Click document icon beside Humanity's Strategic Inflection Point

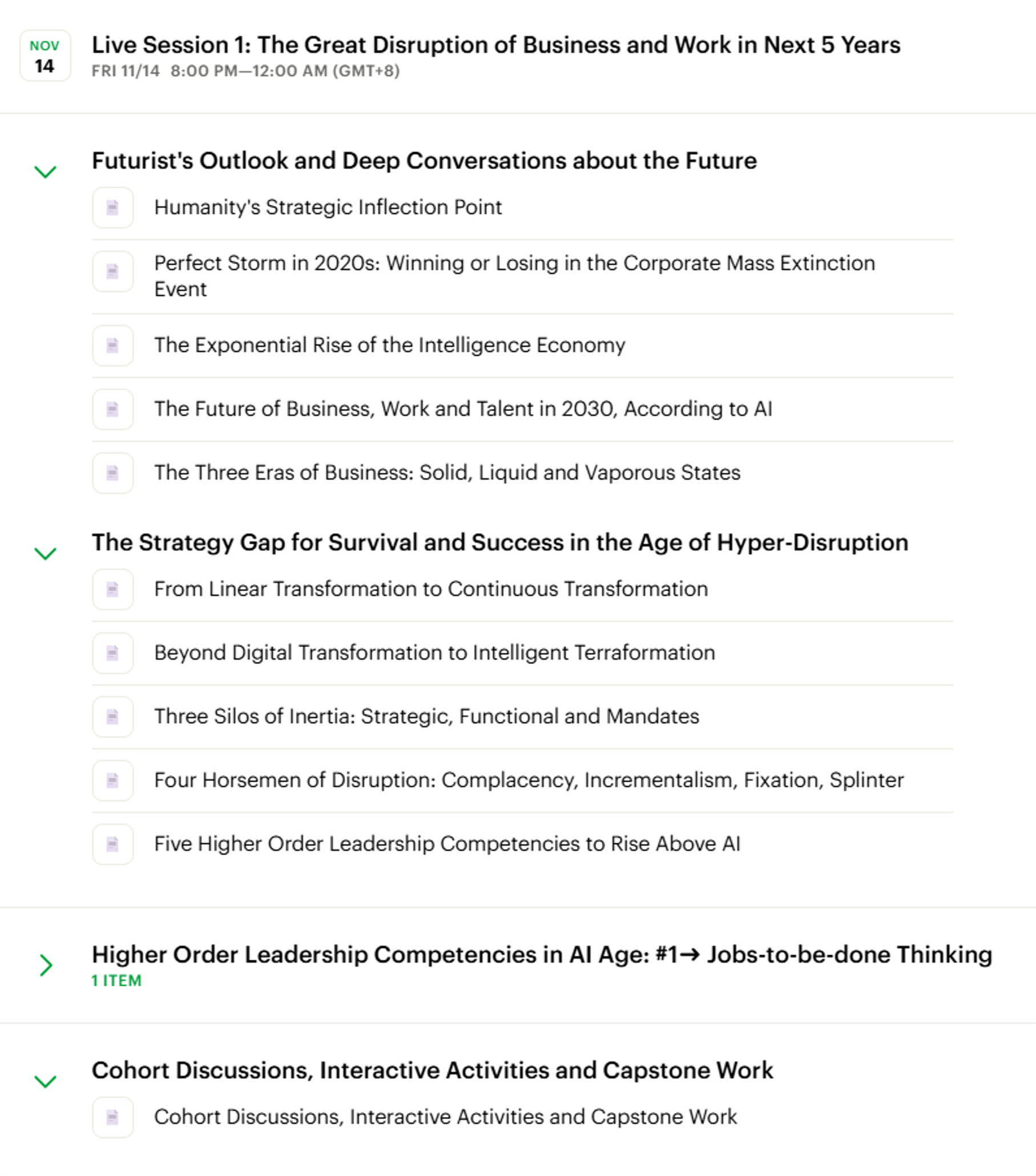pos(113,208)
